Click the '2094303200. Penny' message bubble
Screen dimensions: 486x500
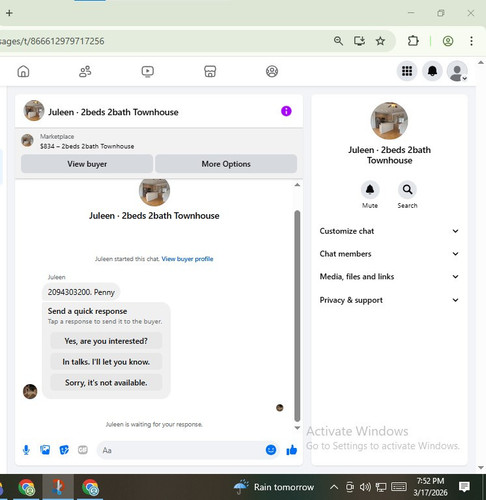point(81,292)
